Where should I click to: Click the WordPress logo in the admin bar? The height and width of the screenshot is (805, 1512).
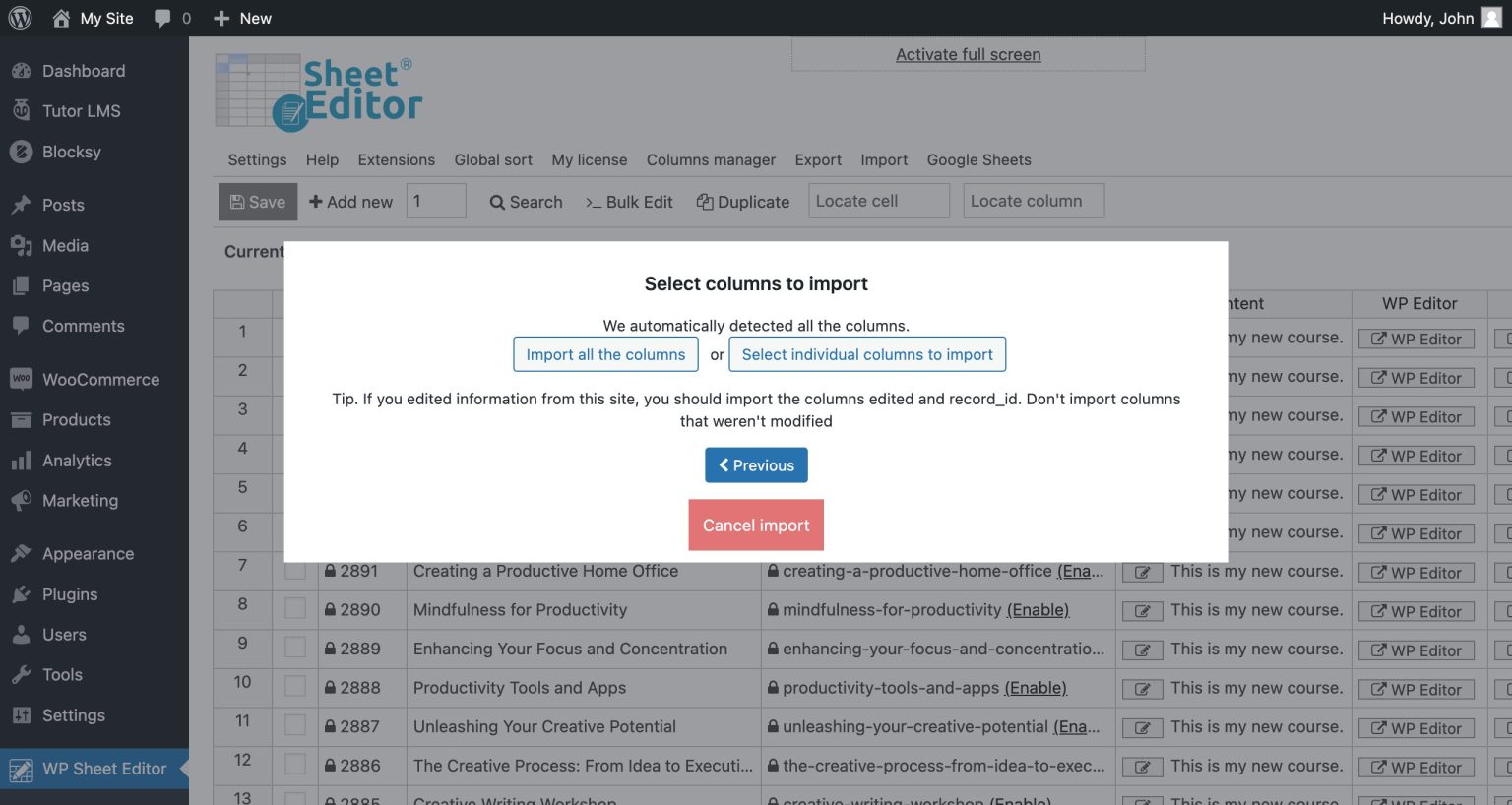[x=20, y=18]
